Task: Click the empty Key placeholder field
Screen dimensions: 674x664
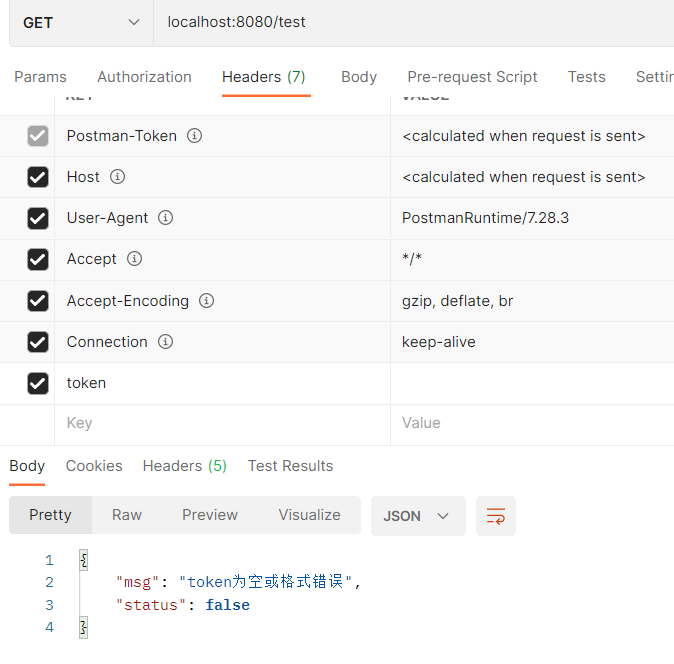Action: tap(222, 423)
